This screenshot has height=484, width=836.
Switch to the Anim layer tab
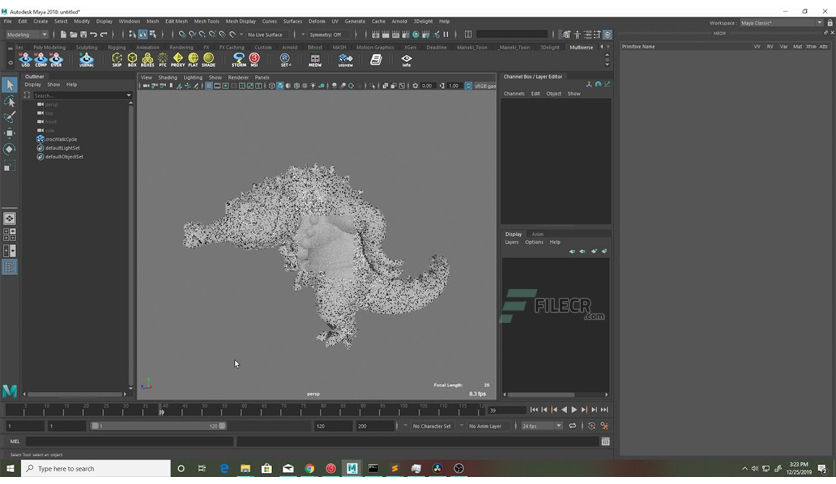537,234
